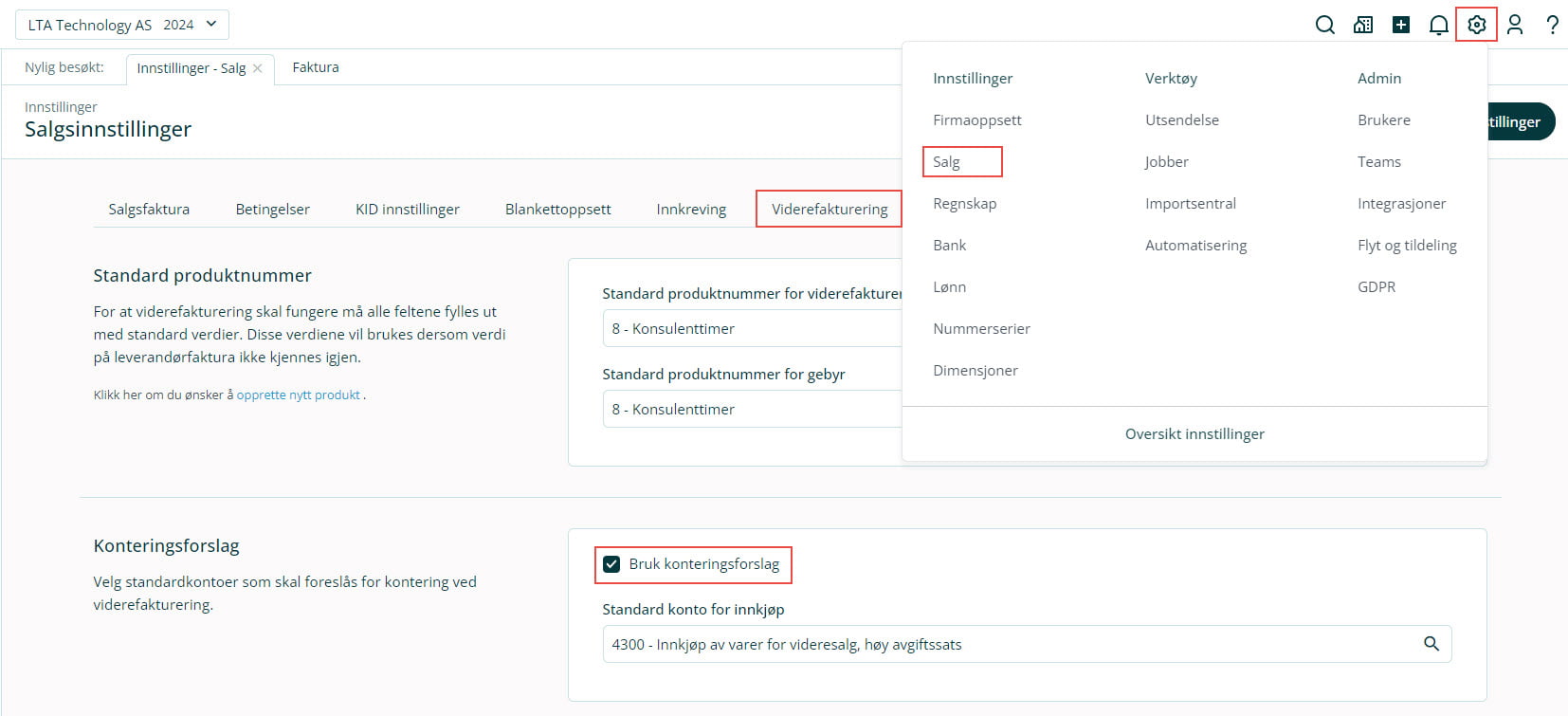Image resolution: width=1568 pixels, height=716 pixels.
Task: Open Standard produktnummer for viderefakturering dropdown
Action: (x=751, y=328)
